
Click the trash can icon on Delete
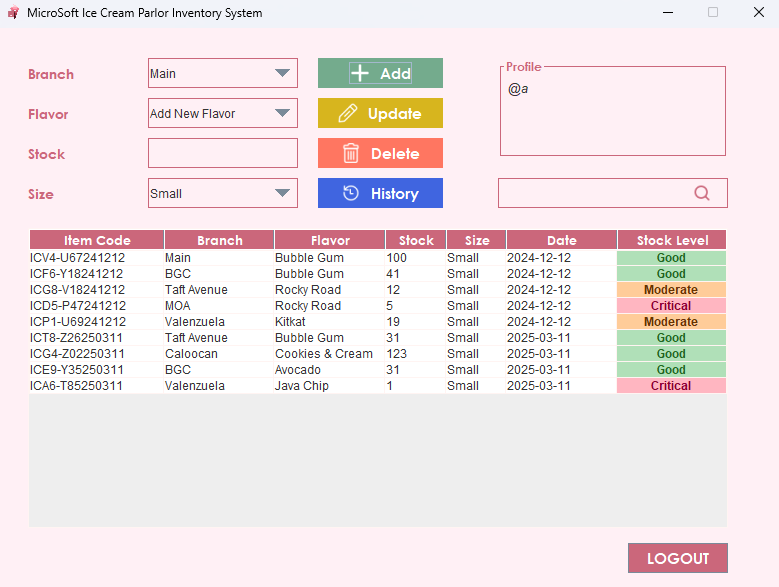click(x=351, y=153)
